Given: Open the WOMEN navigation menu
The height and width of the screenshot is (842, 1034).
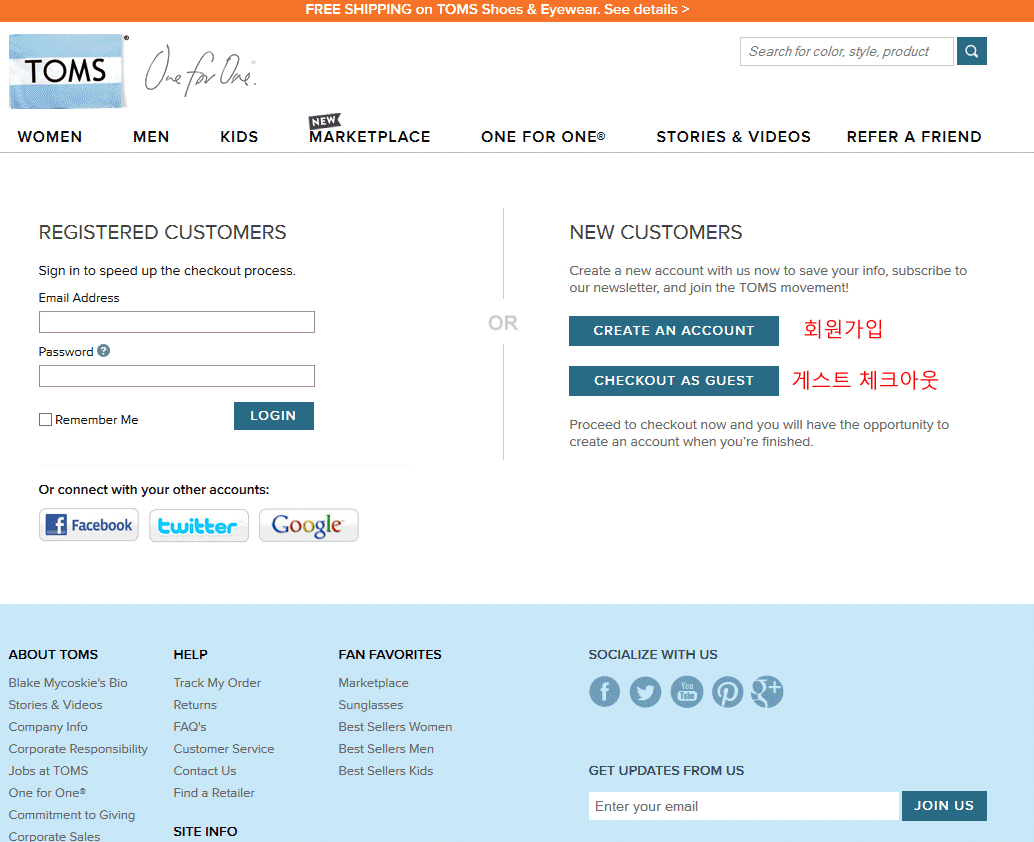Looking at the screenshot, I should click(50, 137).
